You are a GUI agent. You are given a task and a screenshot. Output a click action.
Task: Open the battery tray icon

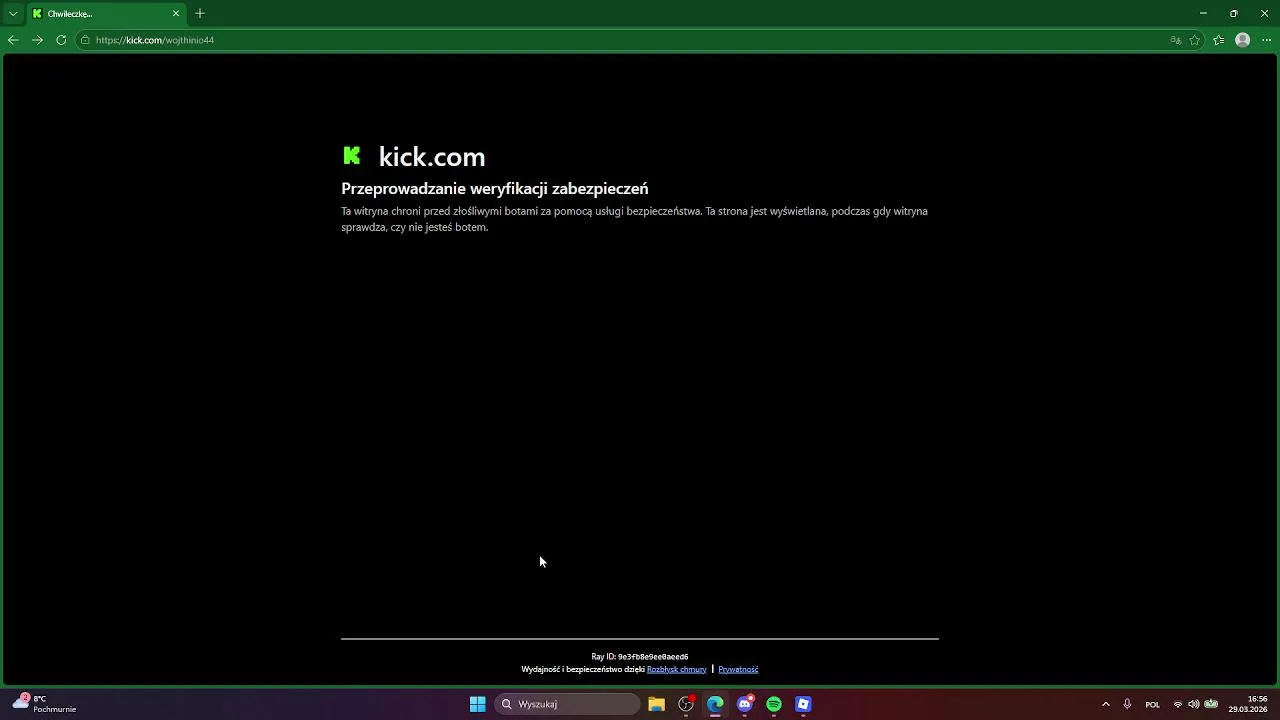[x=1211, y=704]
